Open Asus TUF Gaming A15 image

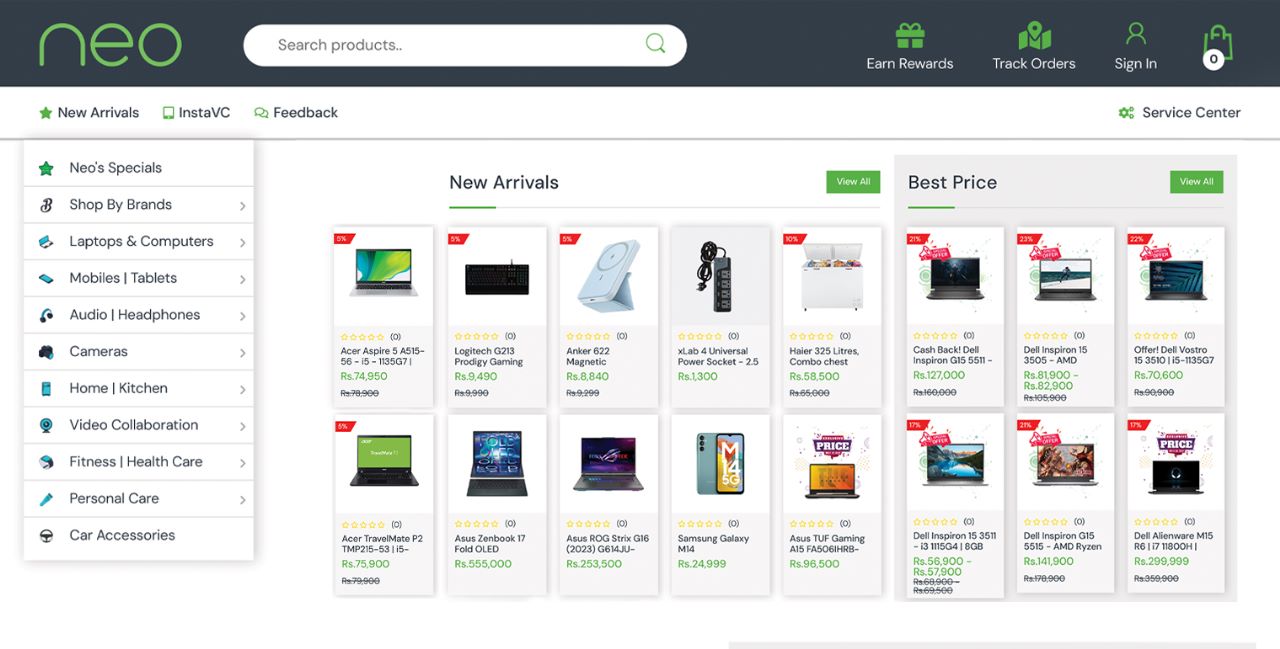(832, 465)
